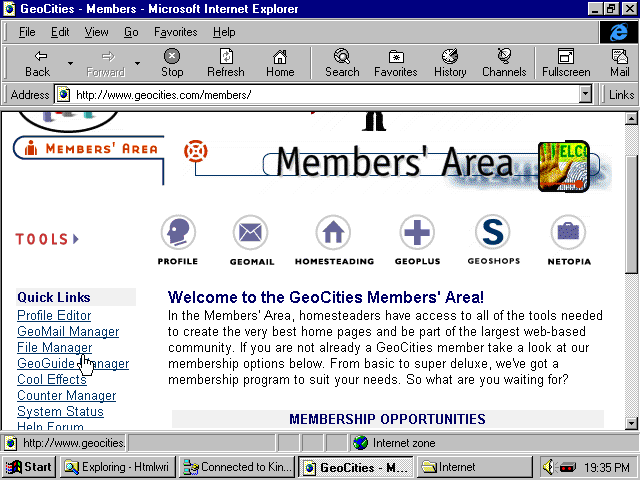Click the Quick Links heading
The image size is (640, 480).
pyautogui.click(x=53, y=297)
